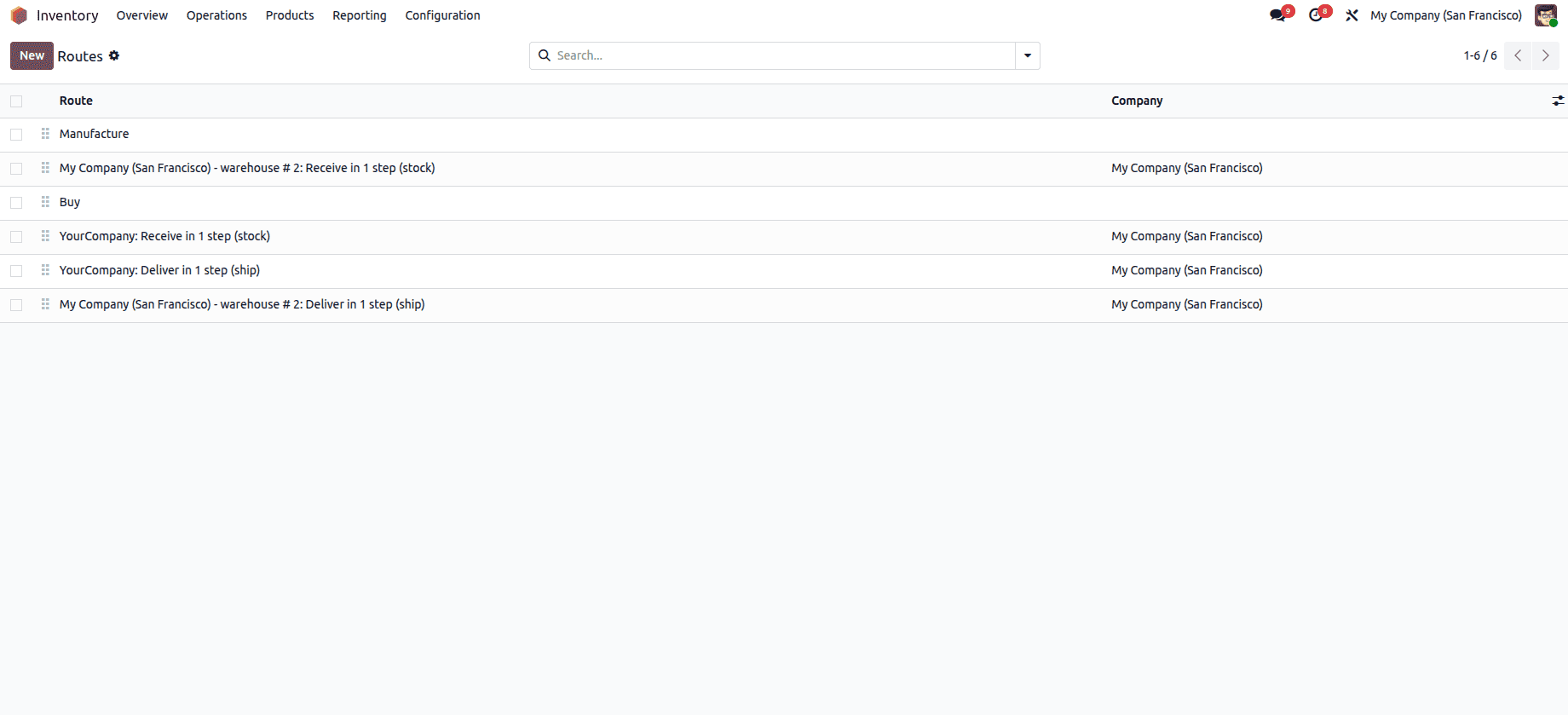Viewport: 1568px width, 715px height.
Task: Sort by the Company column header
Action: pyautogui.click(x=1137, y=101)
